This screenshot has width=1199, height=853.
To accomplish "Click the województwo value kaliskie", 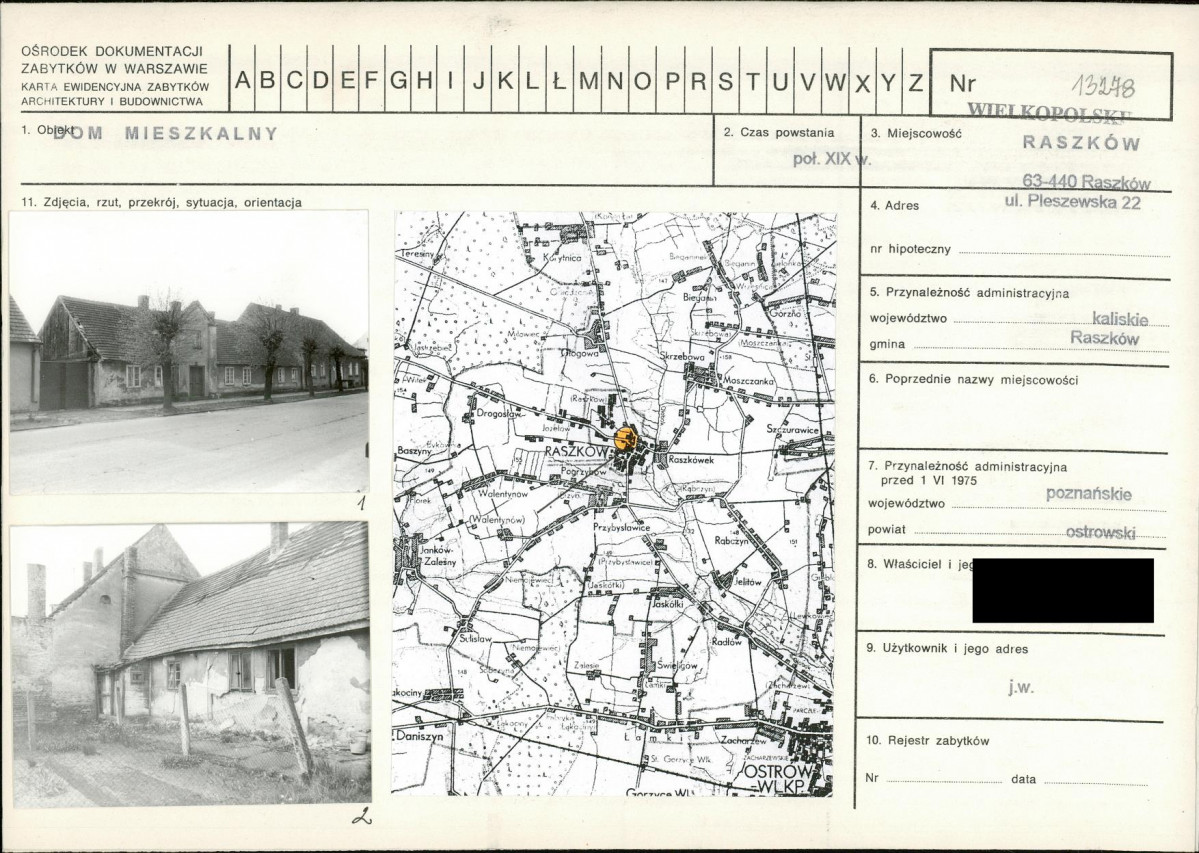I will click(1120, 318).
